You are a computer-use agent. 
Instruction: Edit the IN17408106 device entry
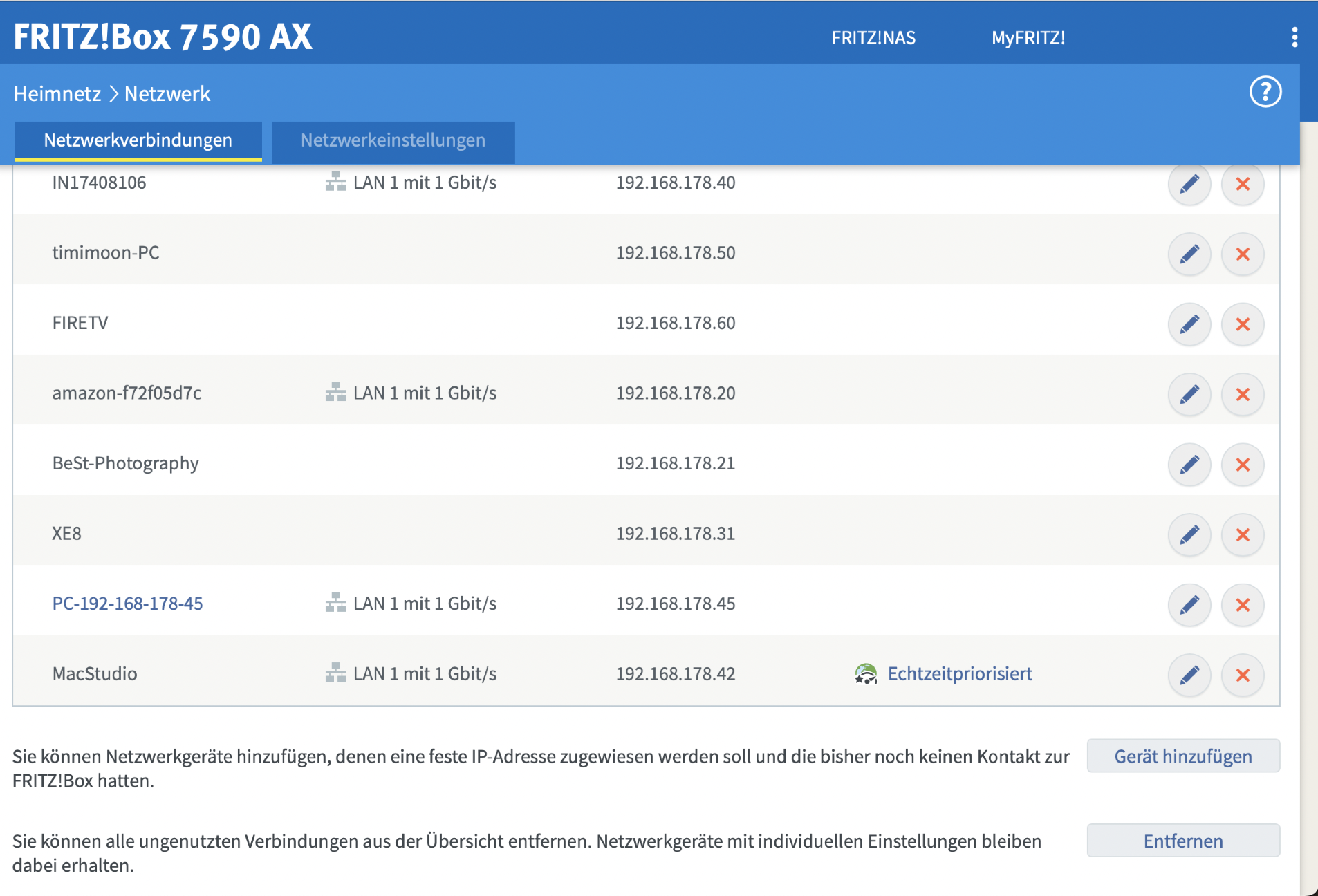1189,184
